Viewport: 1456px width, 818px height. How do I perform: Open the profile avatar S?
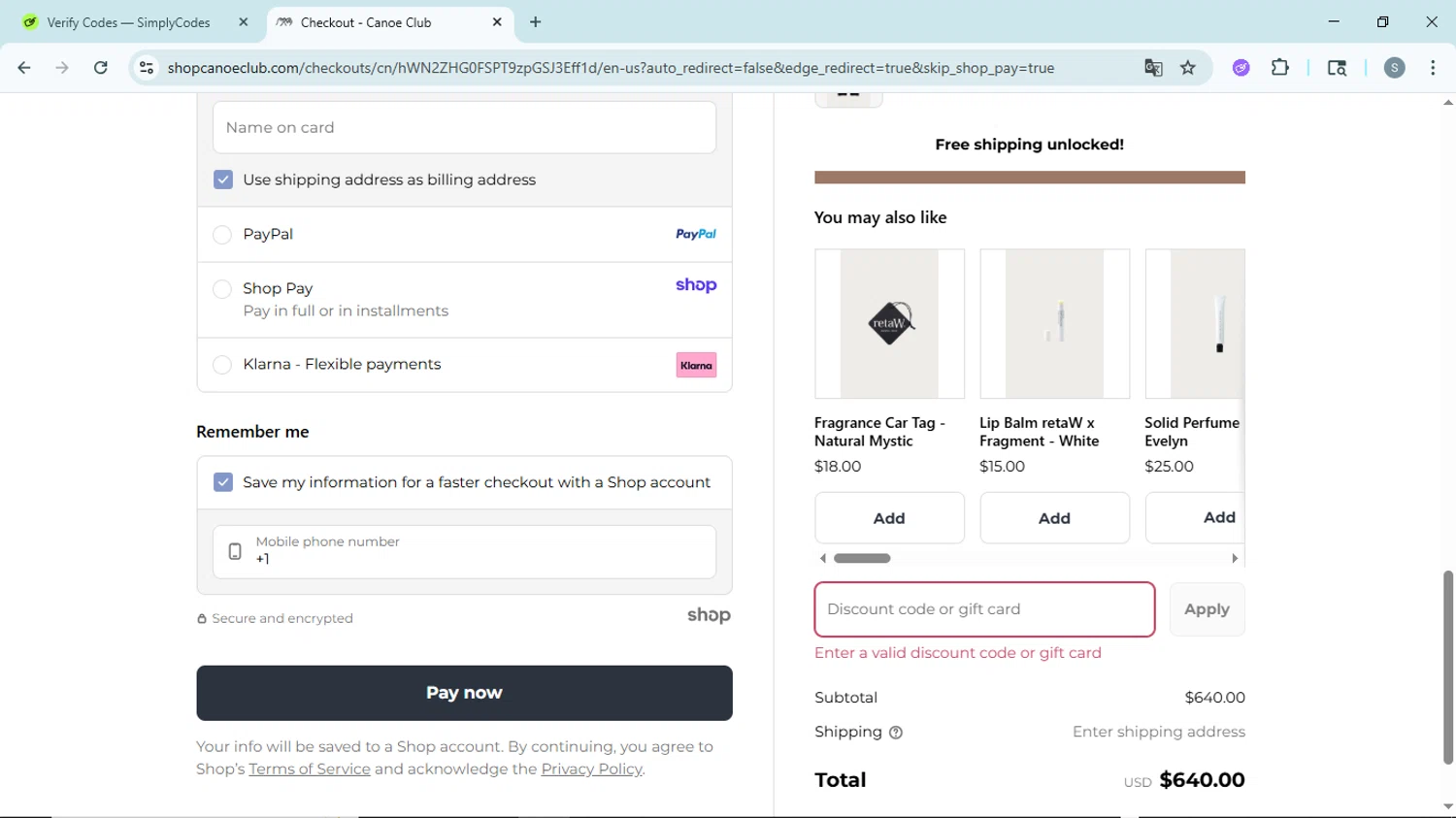[1395, 68]
